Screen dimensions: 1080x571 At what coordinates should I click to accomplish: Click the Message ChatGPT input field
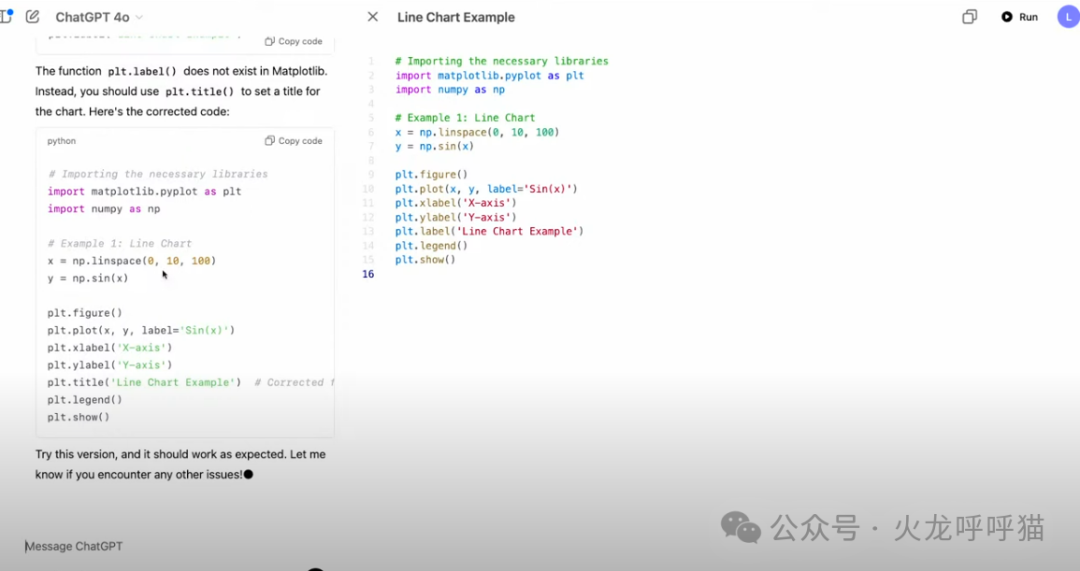click(x=179, y=546)
